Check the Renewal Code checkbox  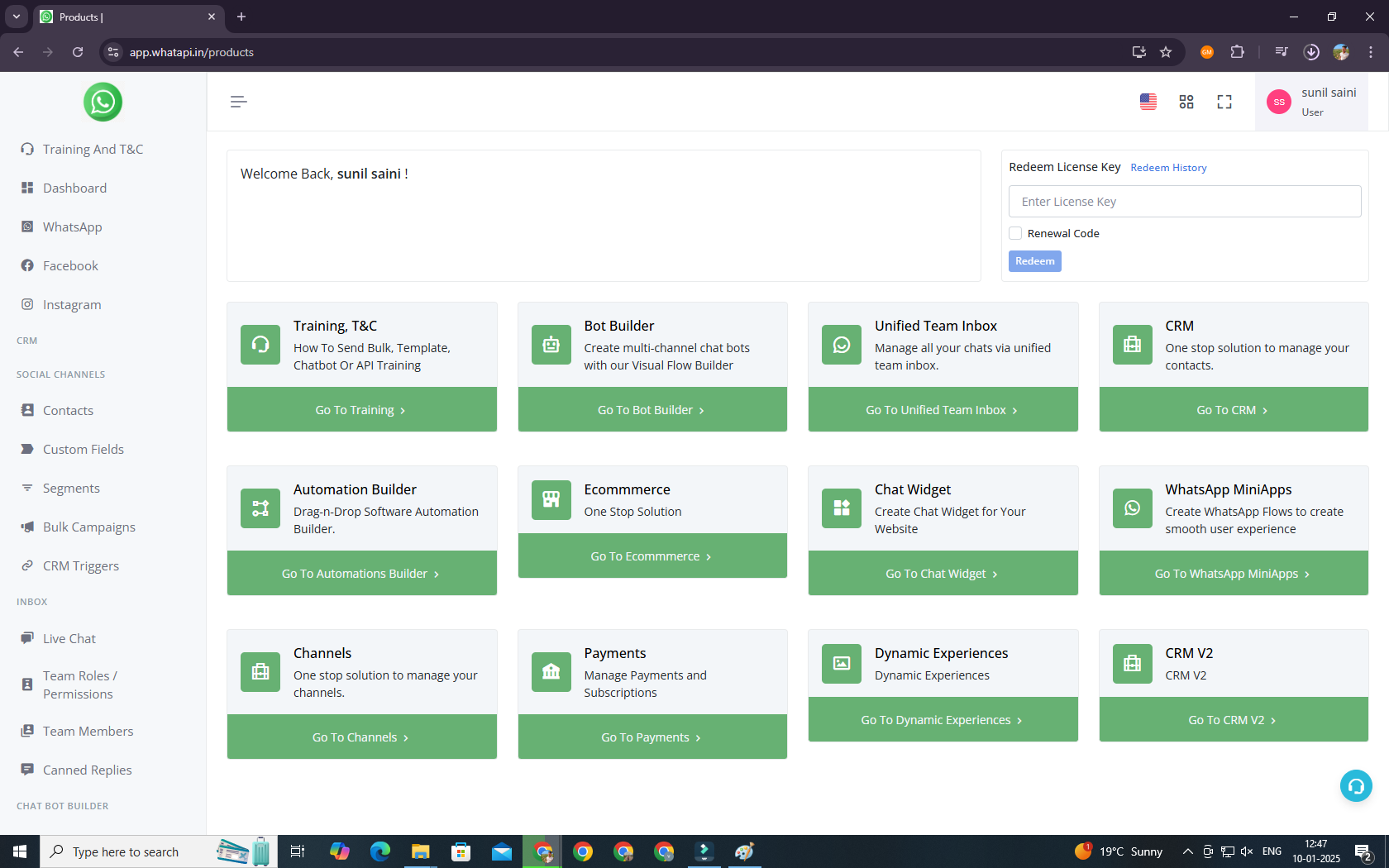(1015, 233)
